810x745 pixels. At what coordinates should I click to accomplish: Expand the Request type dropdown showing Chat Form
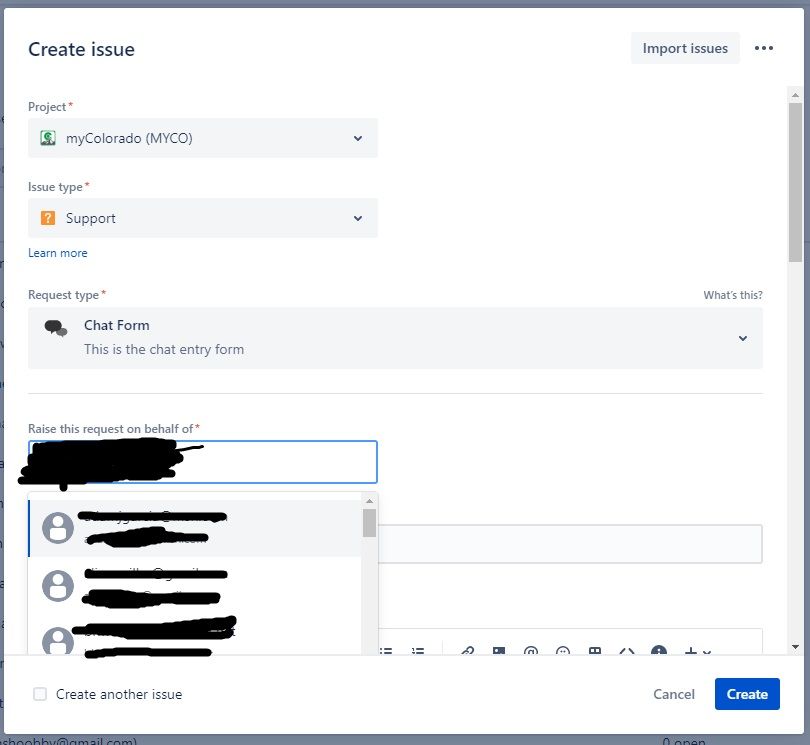395,338
